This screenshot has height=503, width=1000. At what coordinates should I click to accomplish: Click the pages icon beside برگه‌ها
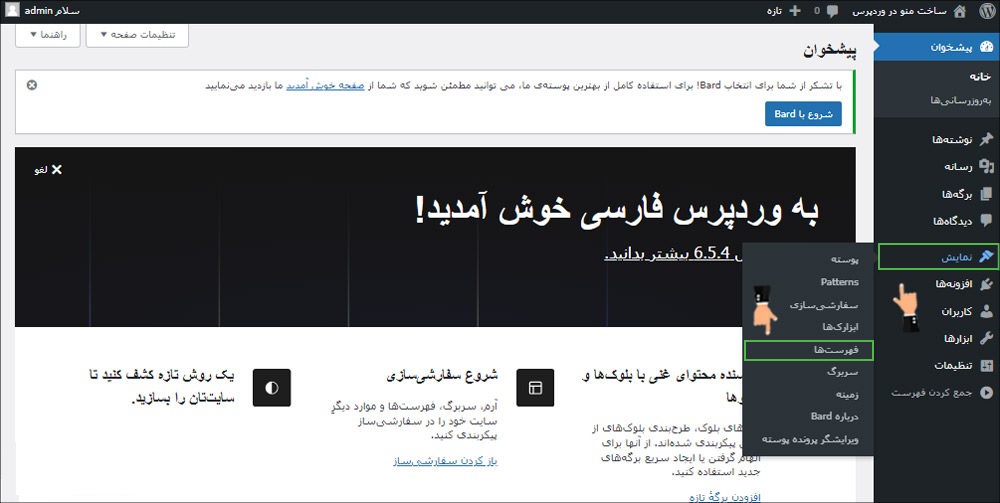986,194
